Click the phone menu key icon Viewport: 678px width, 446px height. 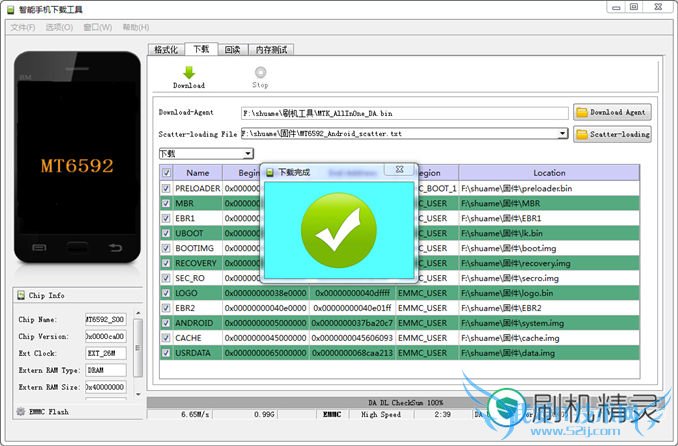[x=39, y=247]
